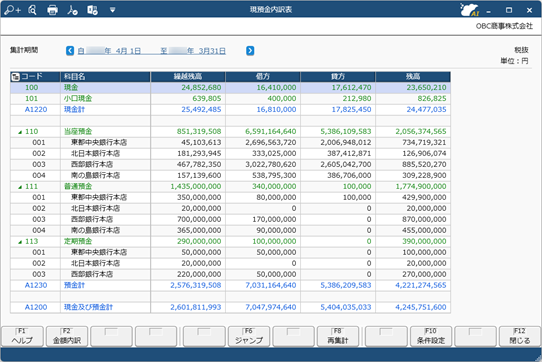Go to next period arrow
Viewport: 542px width, 362px height.
250,51
